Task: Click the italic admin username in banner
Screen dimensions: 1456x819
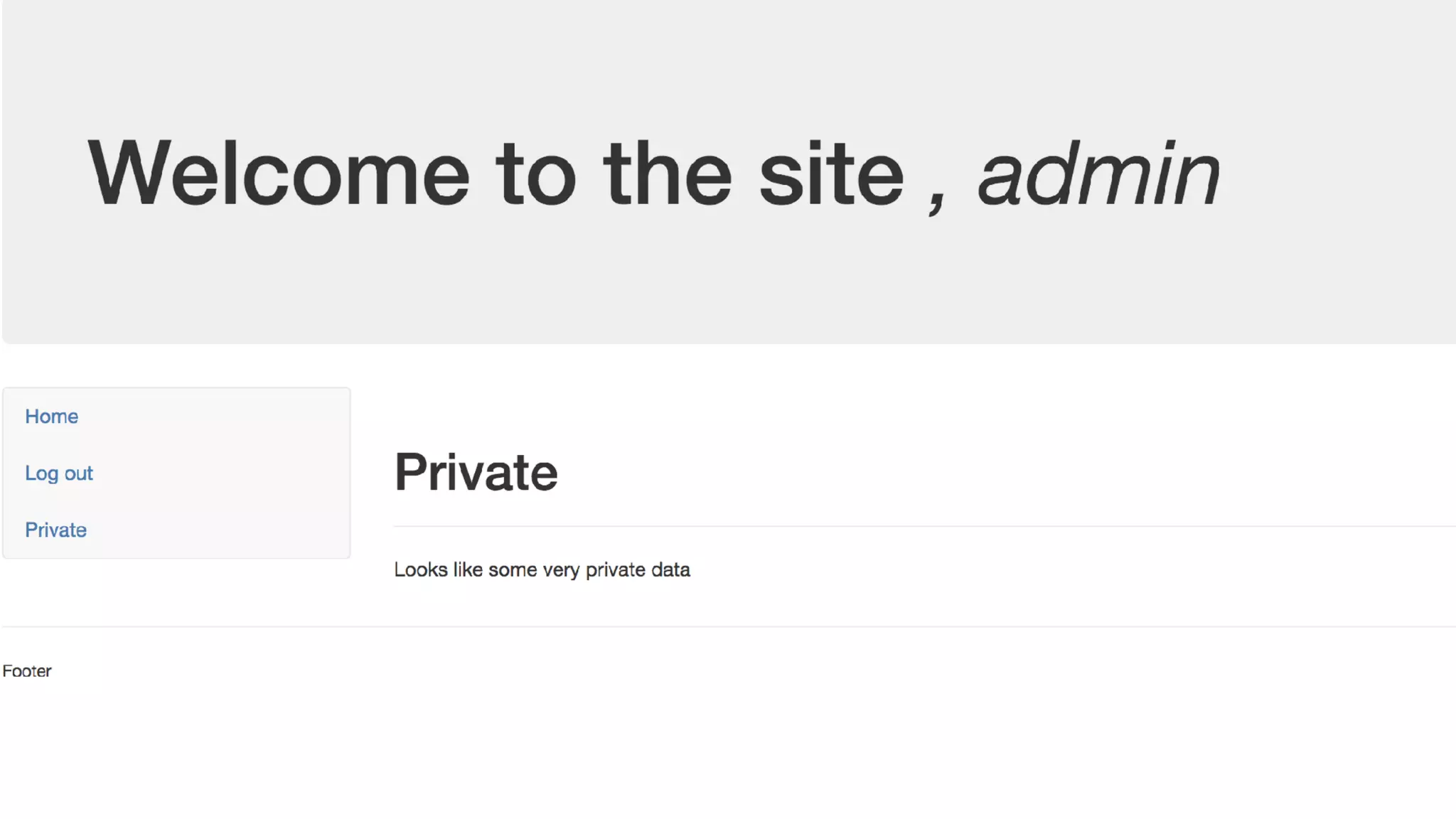Action: tap(1098, 174)
